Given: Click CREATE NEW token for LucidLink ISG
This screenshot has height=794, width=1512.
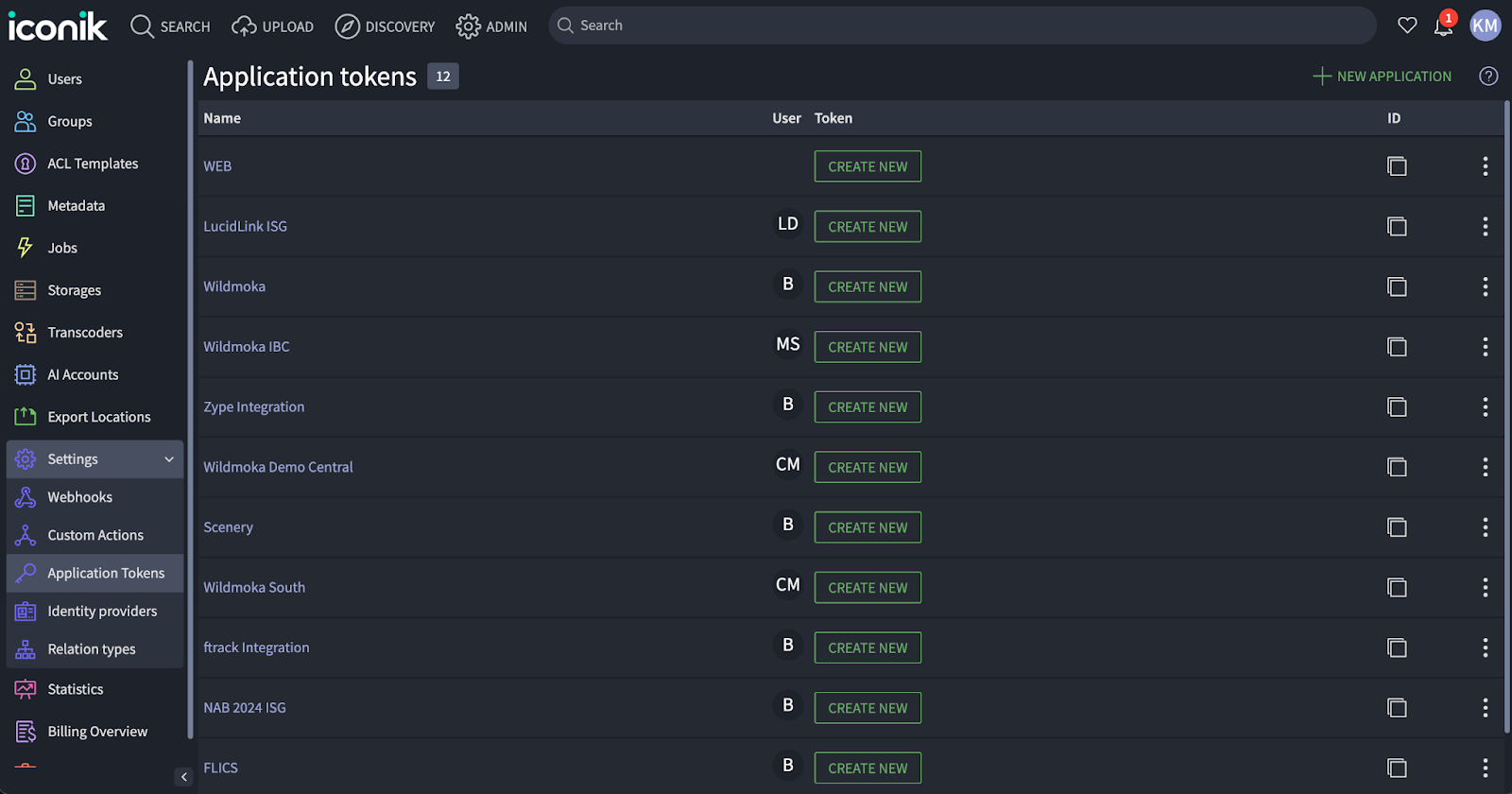Looking at the screenshot, I should click(868, 227).
